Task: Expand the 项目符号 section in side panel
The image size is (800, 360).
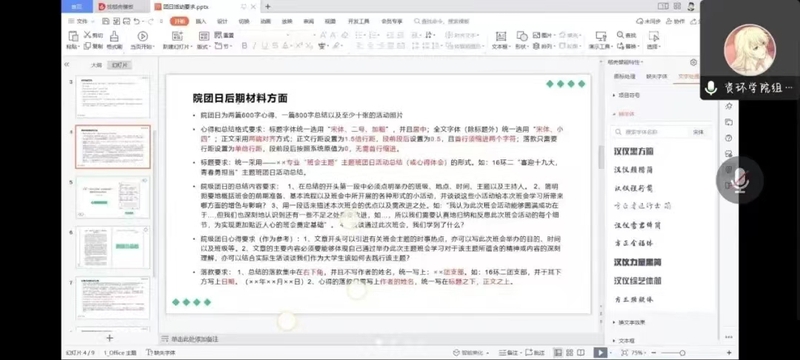Action: 627,95
